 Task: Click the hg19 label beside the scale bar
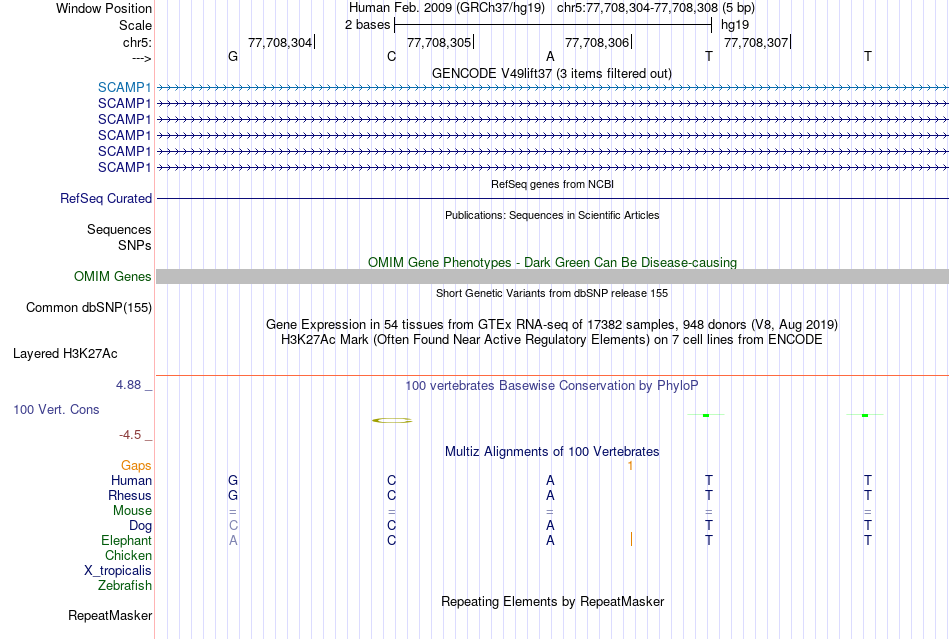734,25
